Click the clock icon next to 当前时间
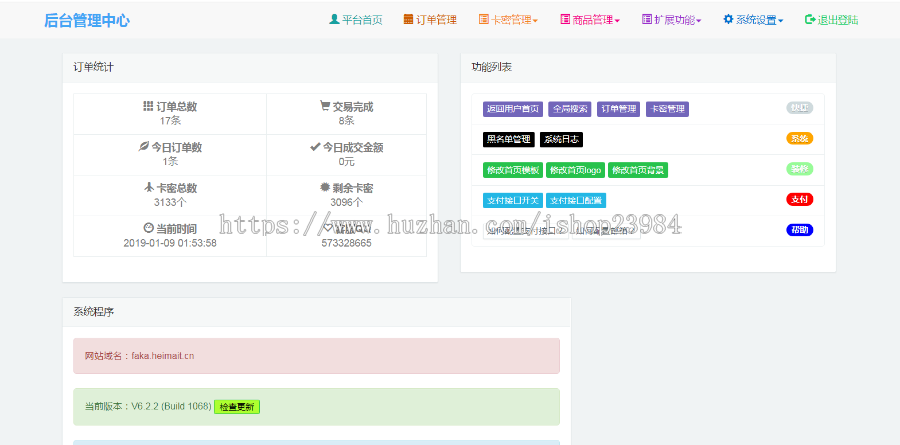 pyautogui.click(x=148, y=228)
